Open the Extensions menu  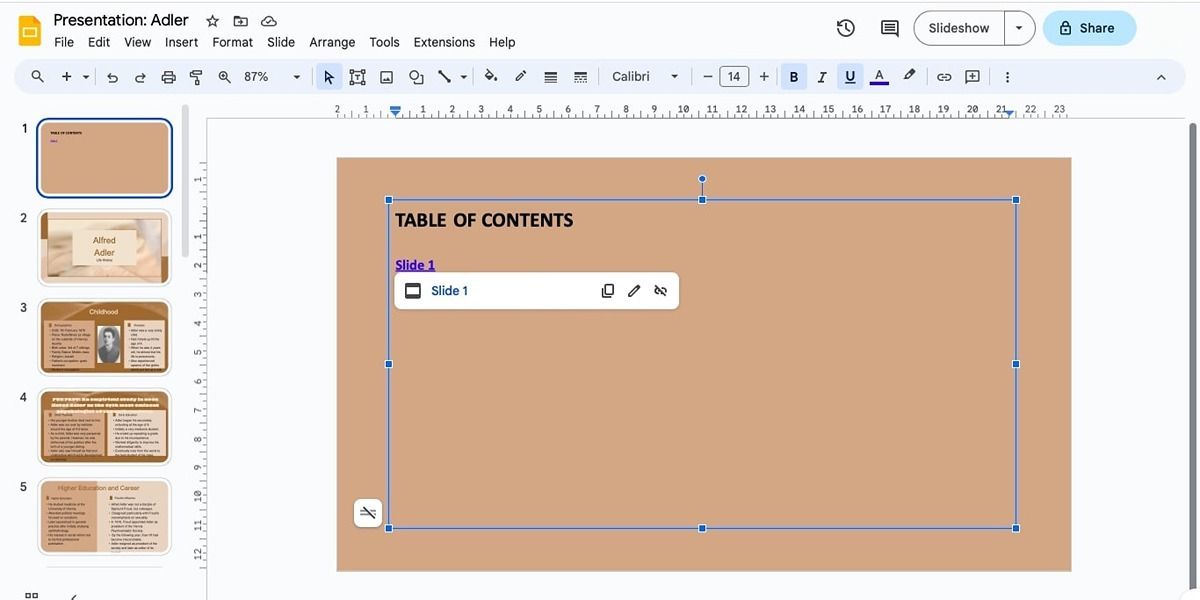click(x=444, y=42)
